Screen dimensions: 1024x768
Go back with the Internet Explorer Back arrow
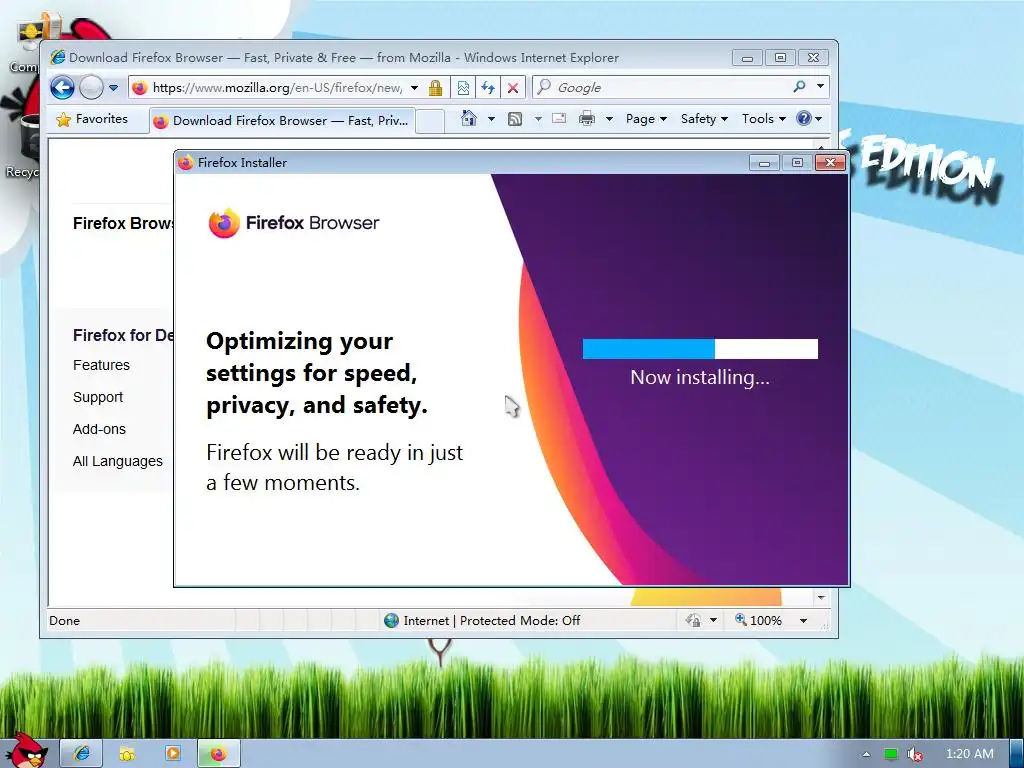63,88
